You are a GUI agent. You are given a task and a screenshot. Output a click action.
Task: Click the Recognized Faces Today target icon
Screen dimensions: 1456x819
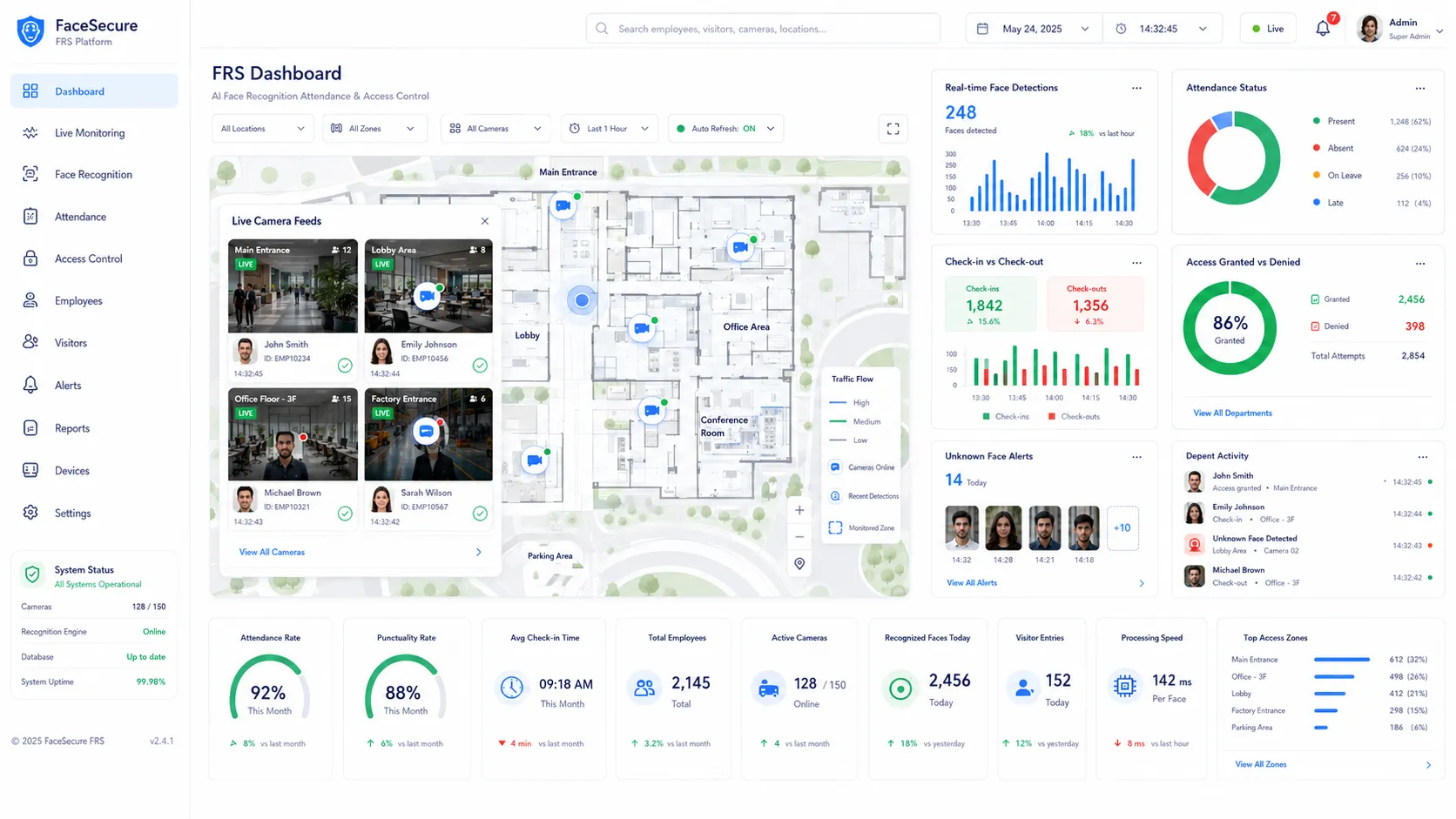coord(900,689)
